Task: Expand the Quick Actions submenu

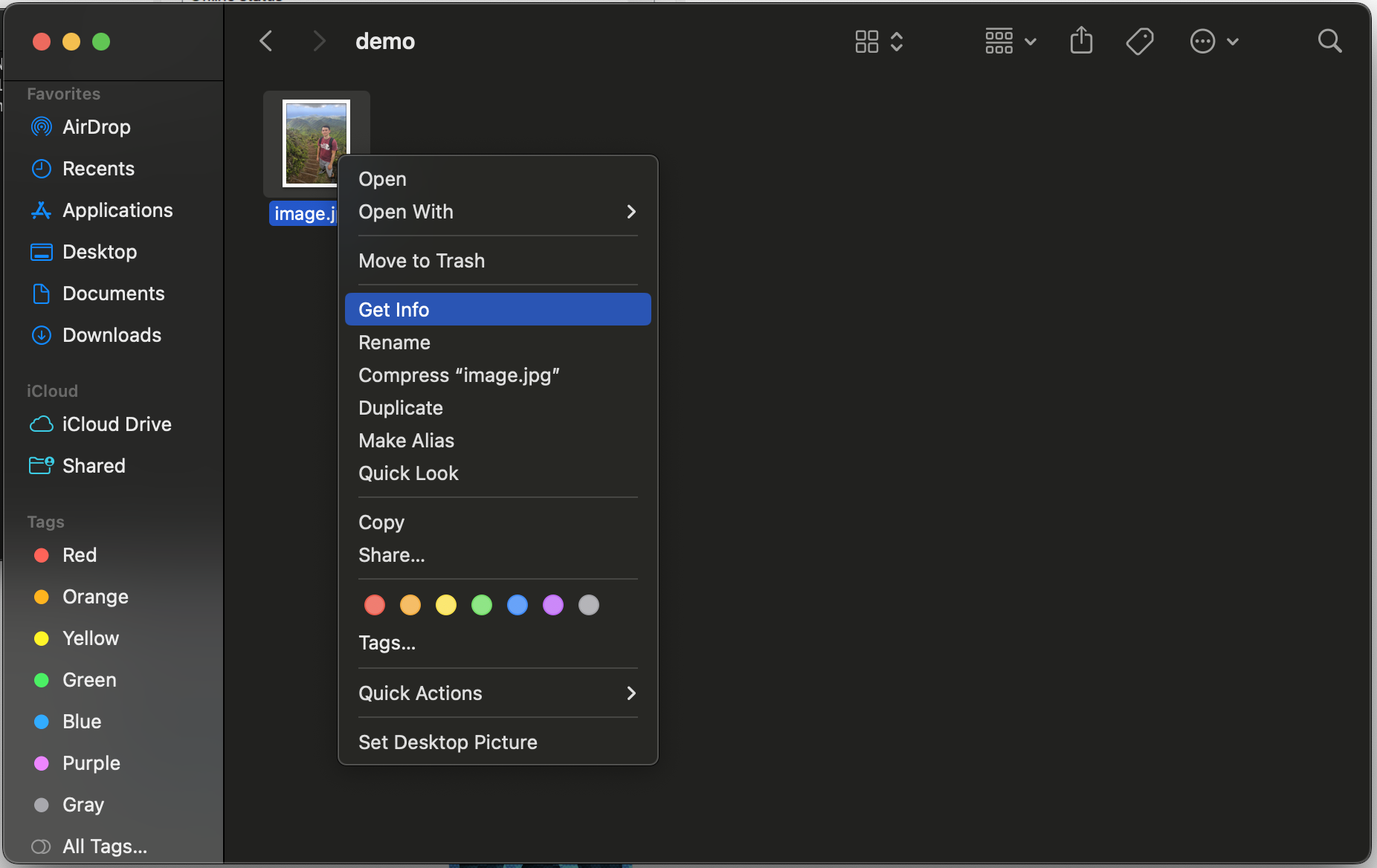Action: click(497, 693)
